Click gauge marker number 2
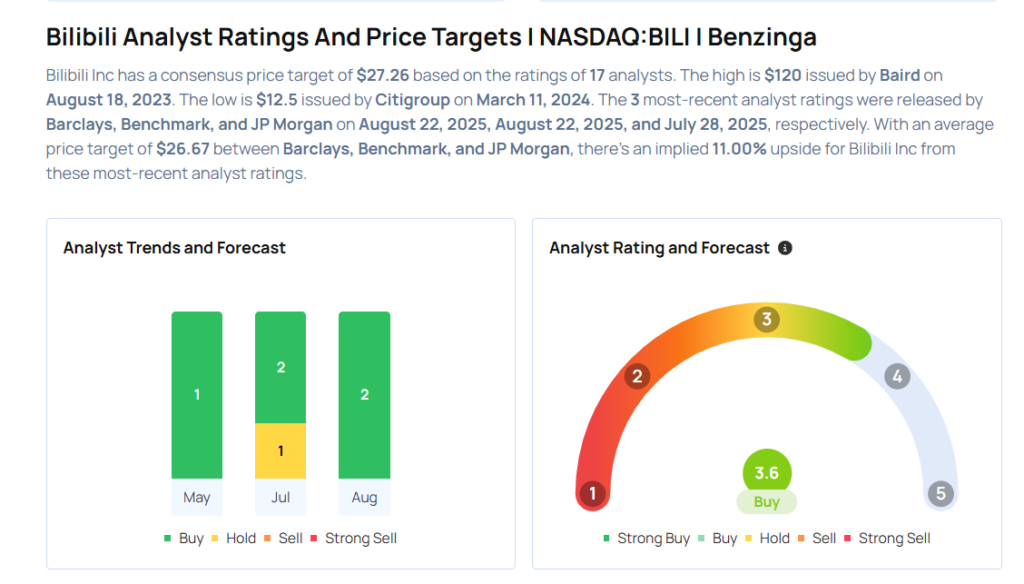 coord(636,377)
